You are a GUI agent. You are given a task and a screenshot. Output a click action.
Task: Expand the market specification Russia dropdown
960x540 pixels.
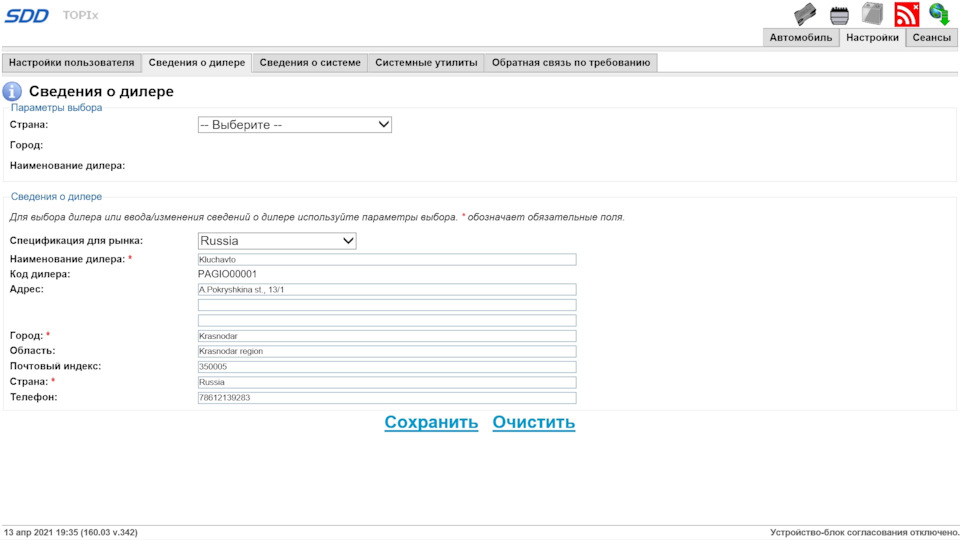(277, 241)
